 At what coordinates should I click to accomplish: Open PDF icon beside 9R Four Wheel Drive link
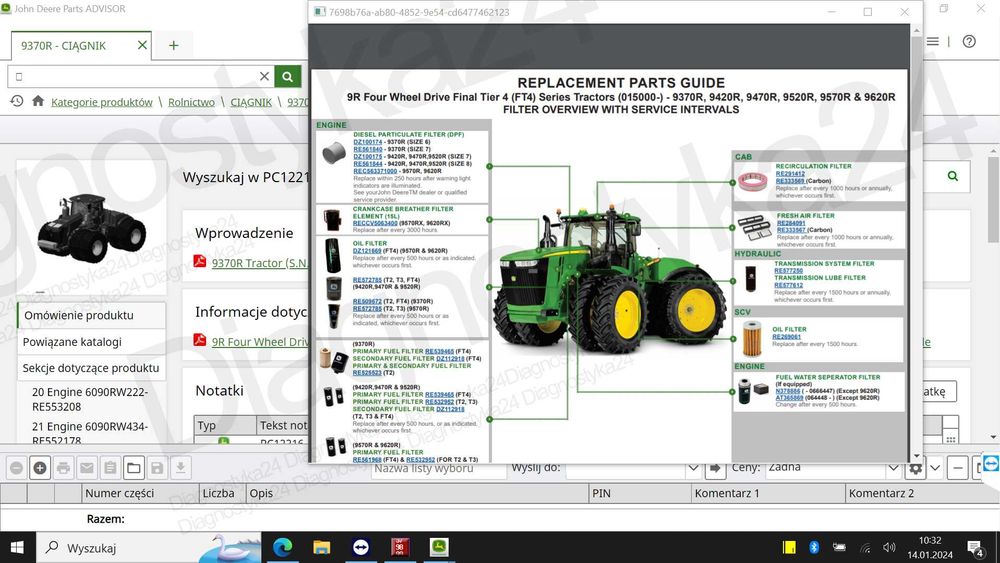pyautogui.click(x=200, y=340)
